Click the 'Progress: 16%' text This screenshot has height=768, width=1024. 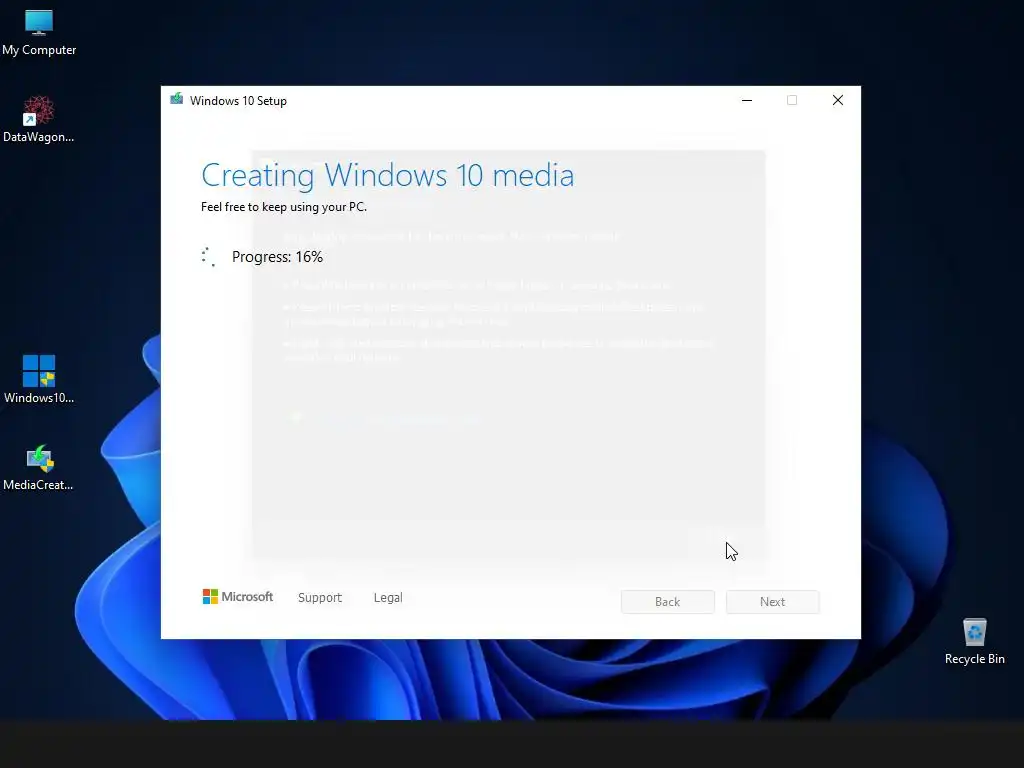point(278,257)
